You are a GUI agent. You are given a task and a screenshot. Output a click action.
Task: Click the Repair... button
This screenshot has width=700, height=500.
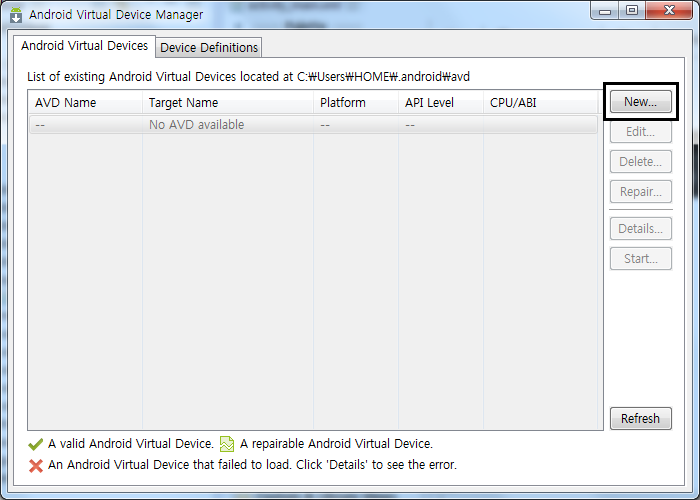pos(641,192)
